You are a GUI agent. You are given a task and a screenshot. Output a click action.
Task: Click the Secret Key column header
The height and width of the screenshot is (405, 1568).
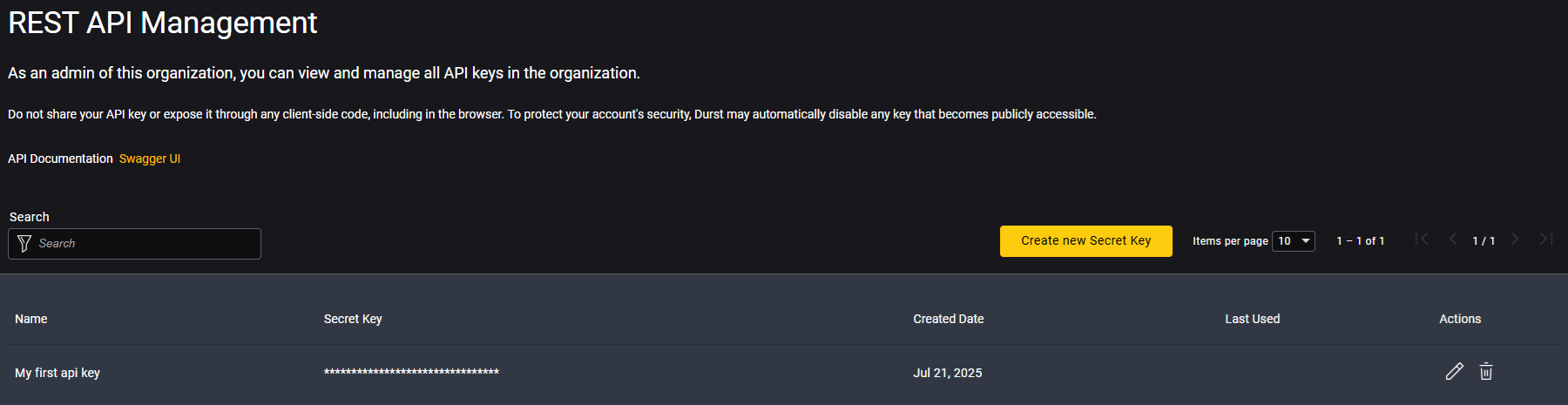[353, 319]
